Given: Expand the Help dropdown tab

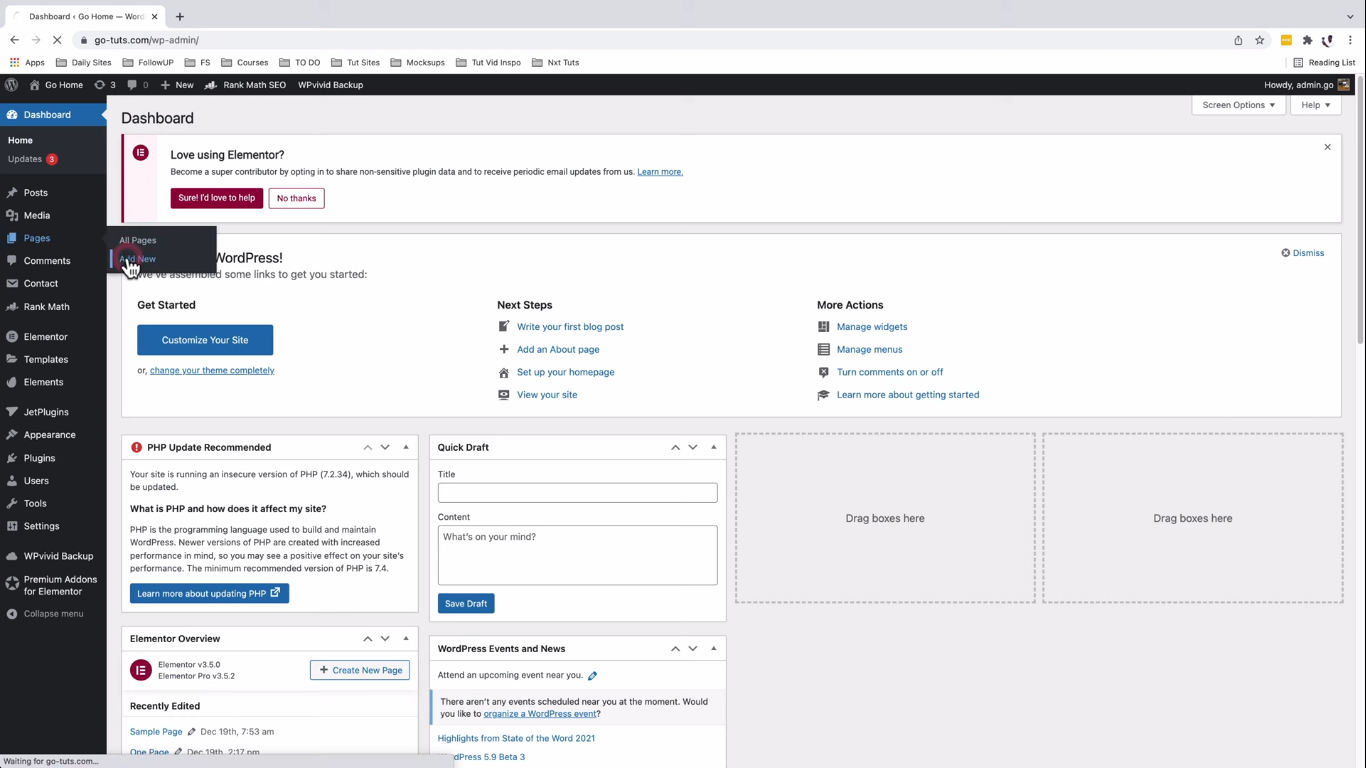Looking at the screenshot, I should click(x=1316, y=105).
